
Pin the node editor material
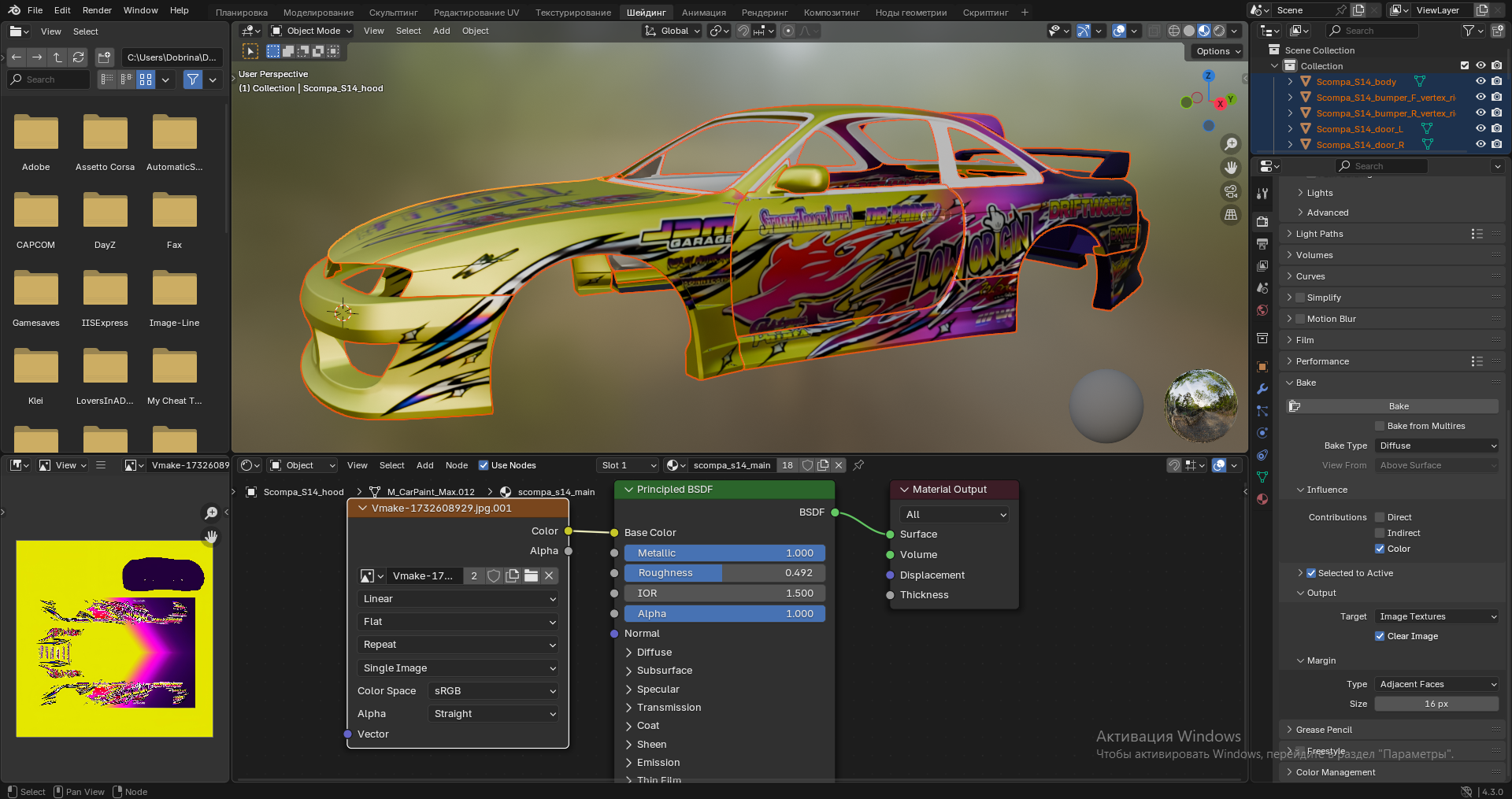tap(858, 465)
